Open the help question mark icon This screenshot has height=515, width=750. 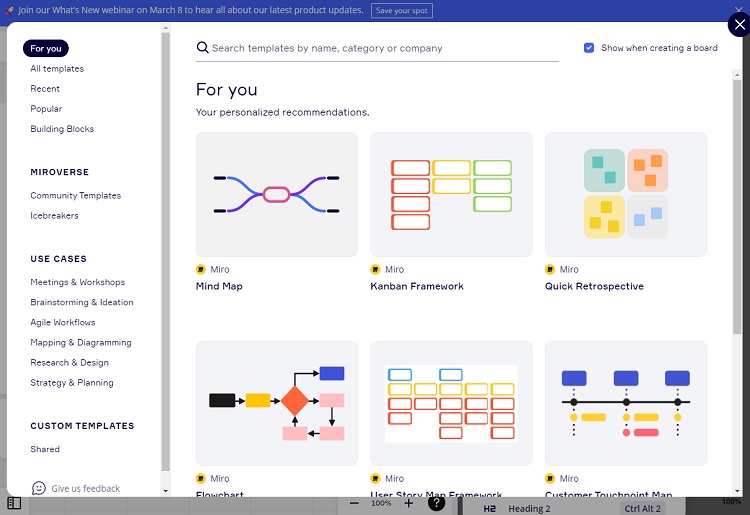tap(436, 503)
